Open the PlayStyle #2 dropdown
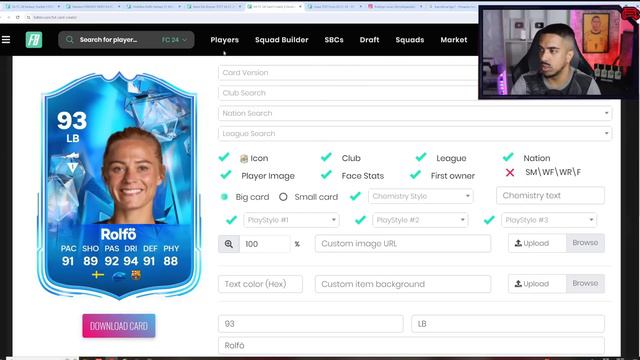The width and height of the screenshot is (640, 360). tap(420, 220)
